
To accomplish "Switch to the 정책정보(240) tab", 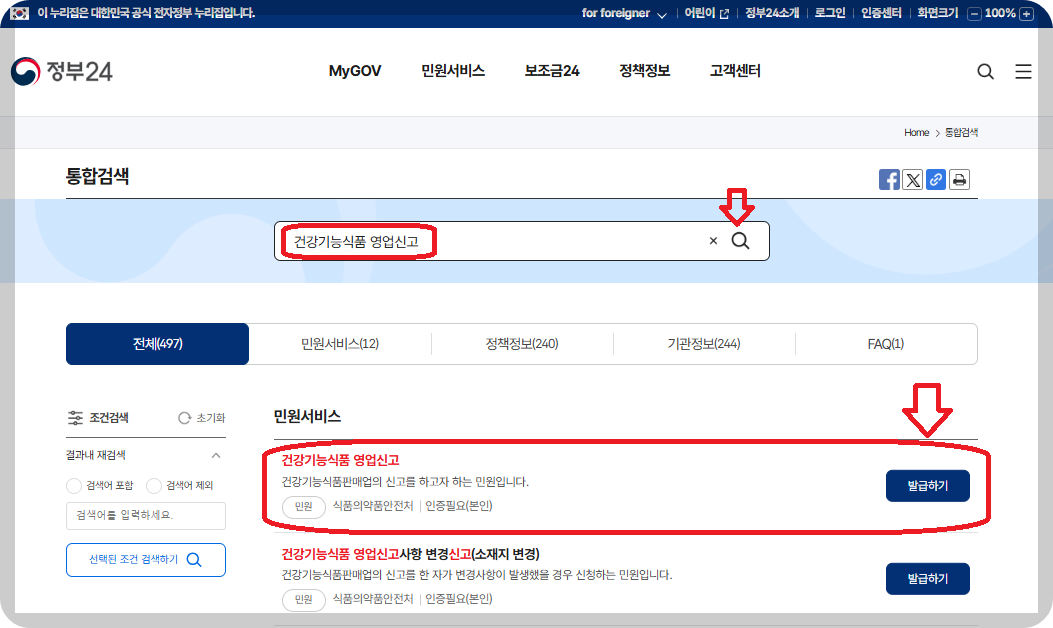I will [x=522, y=344].
